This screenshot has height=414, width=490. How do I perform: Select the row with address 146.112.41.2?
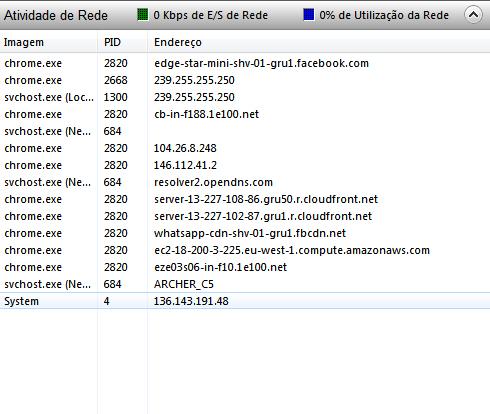tap(245, 165)
